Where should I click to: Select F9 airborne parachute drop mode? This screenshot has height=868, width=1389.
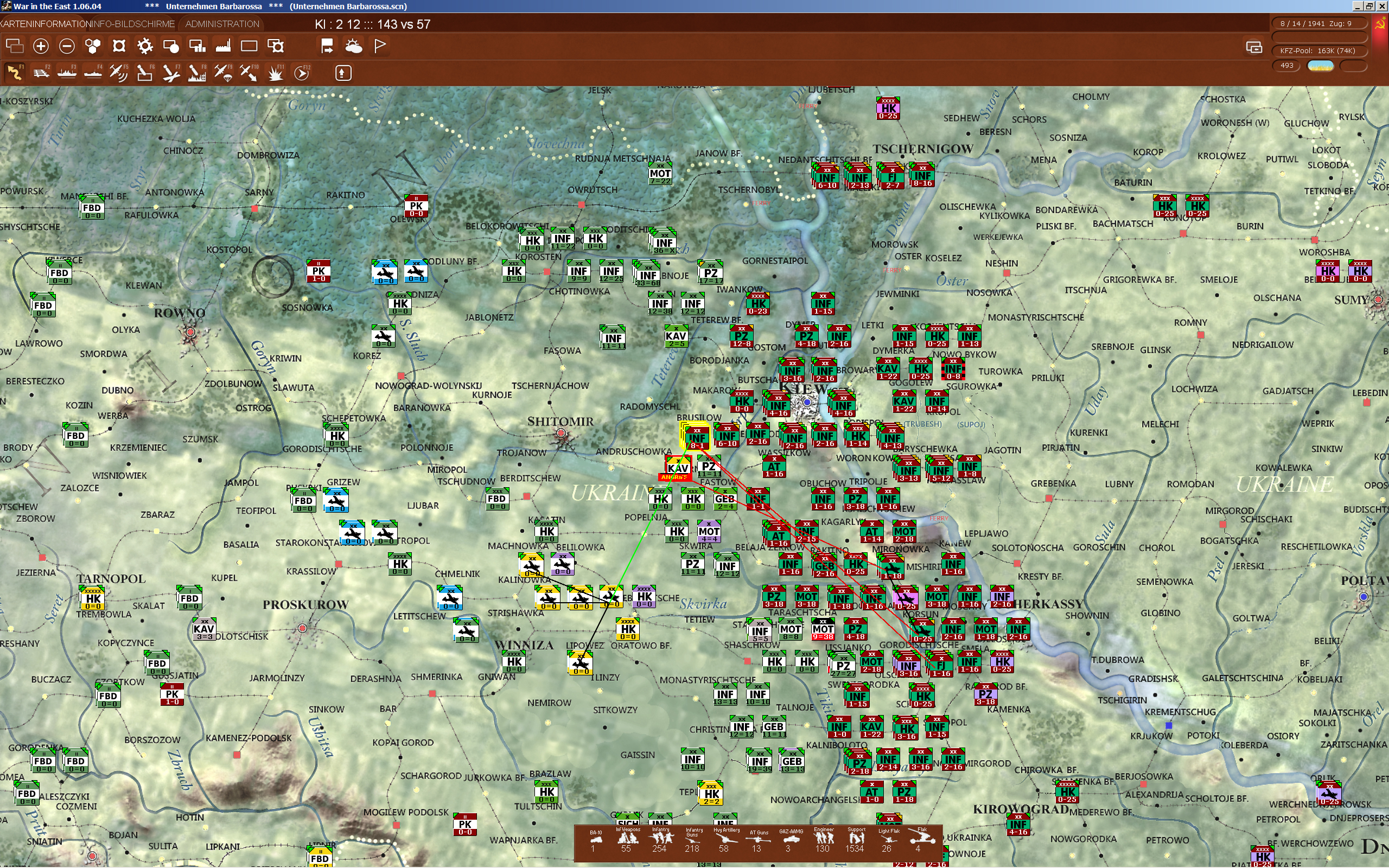point(222,73)
